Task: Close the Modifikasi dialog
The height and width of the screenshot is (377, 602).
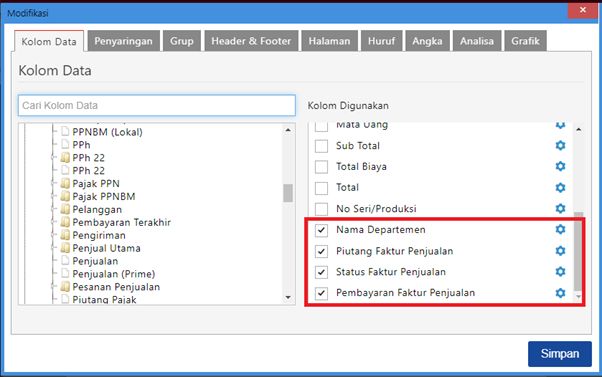Action: [x=582, y=10]
